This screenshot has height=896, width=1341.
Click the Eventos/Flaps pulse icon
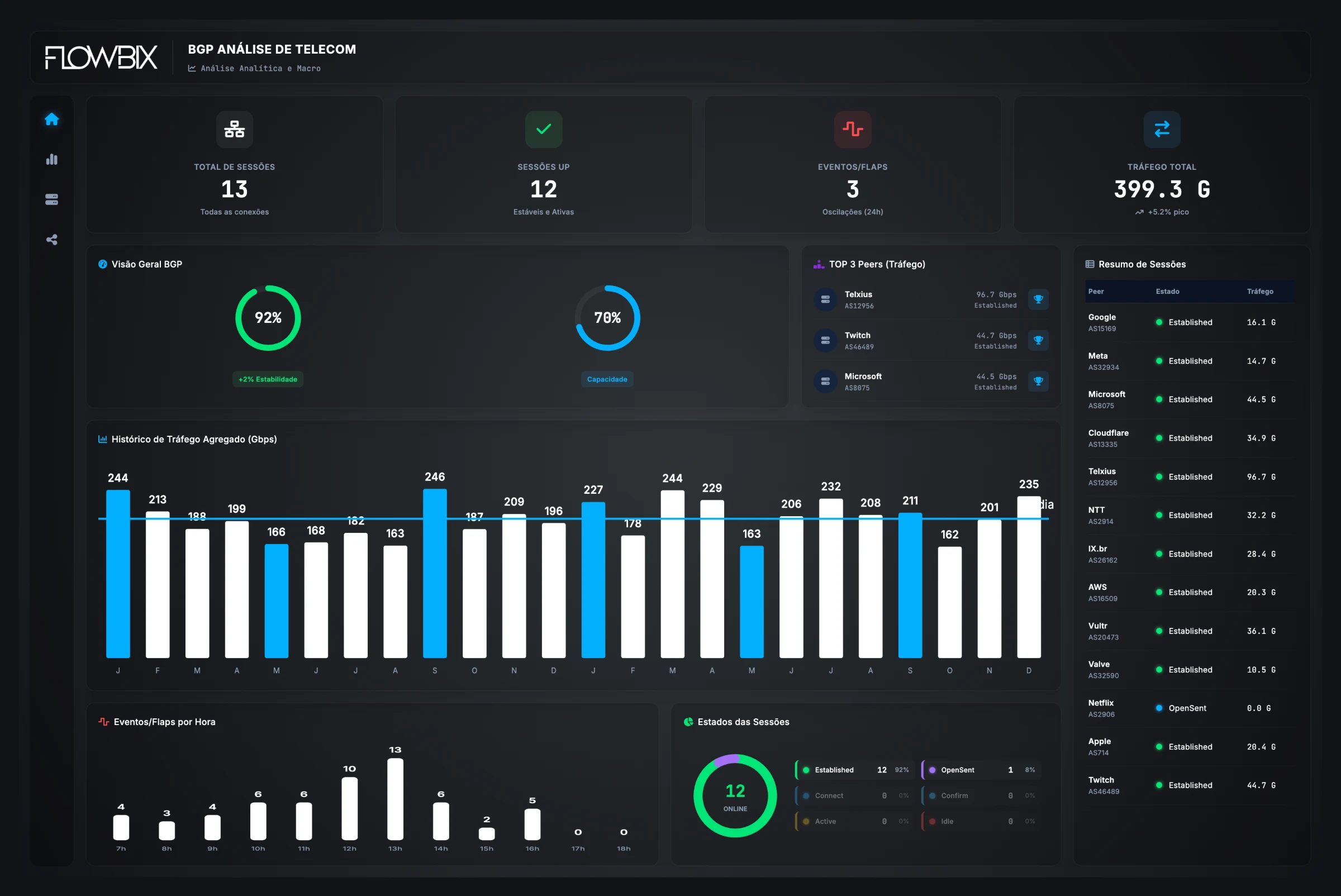pyautogui.click(x=852, y=129)
